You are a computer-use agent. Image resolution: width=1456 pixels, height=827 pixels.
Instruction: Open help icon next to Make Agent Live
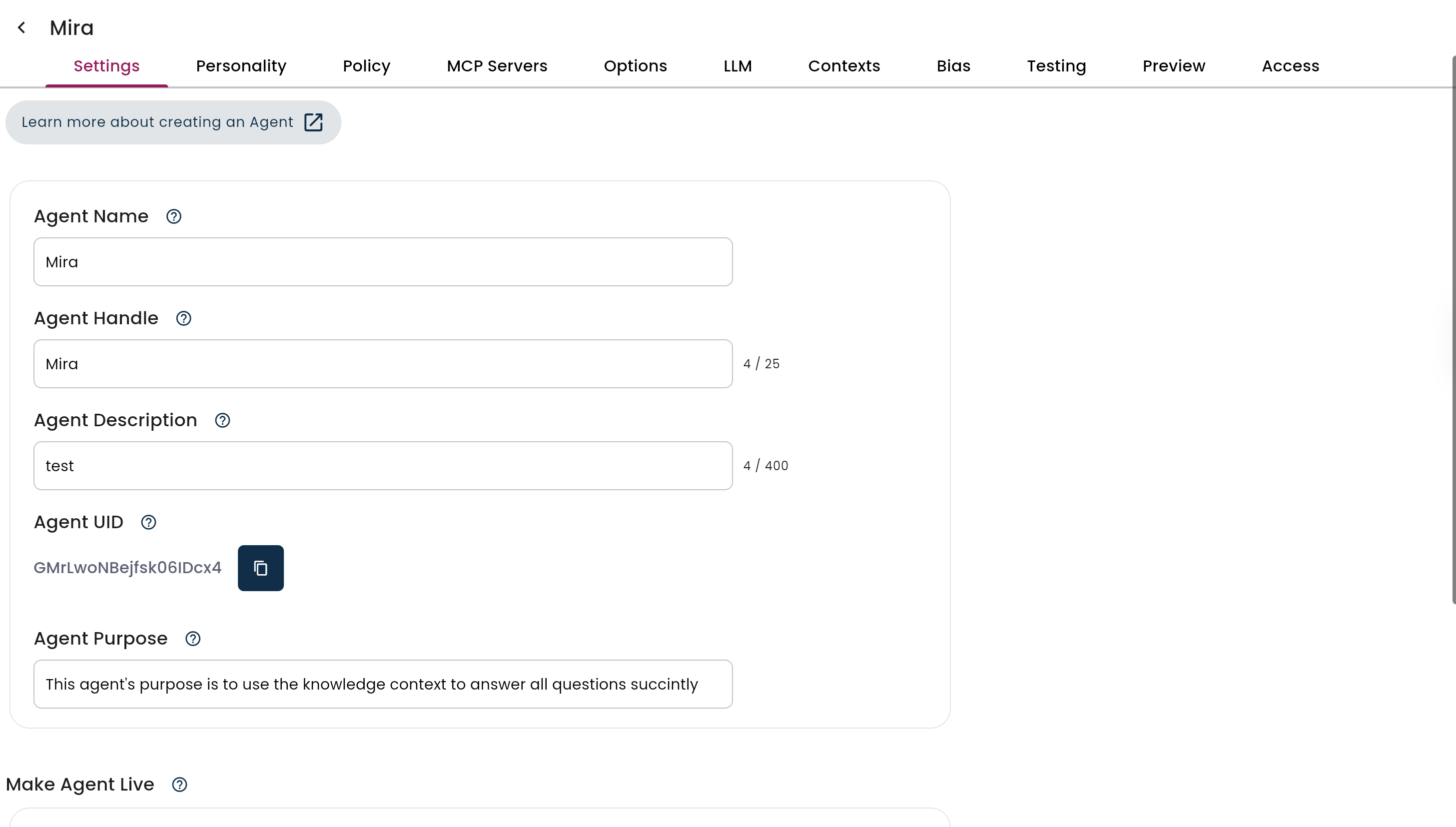(179, 785)
